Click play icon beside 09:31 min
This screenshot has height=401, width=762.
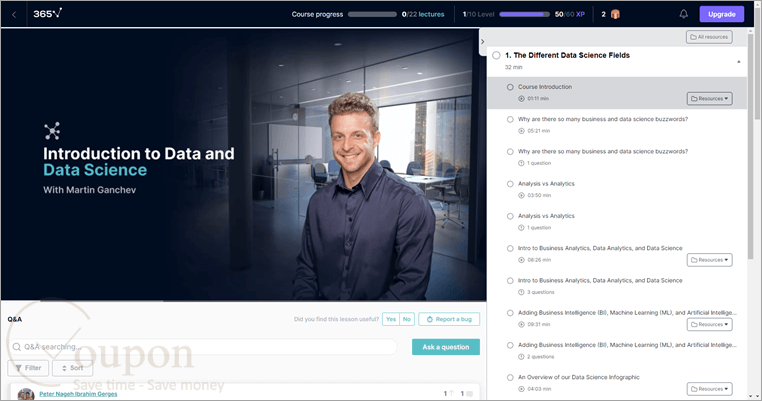coord(521,324)
